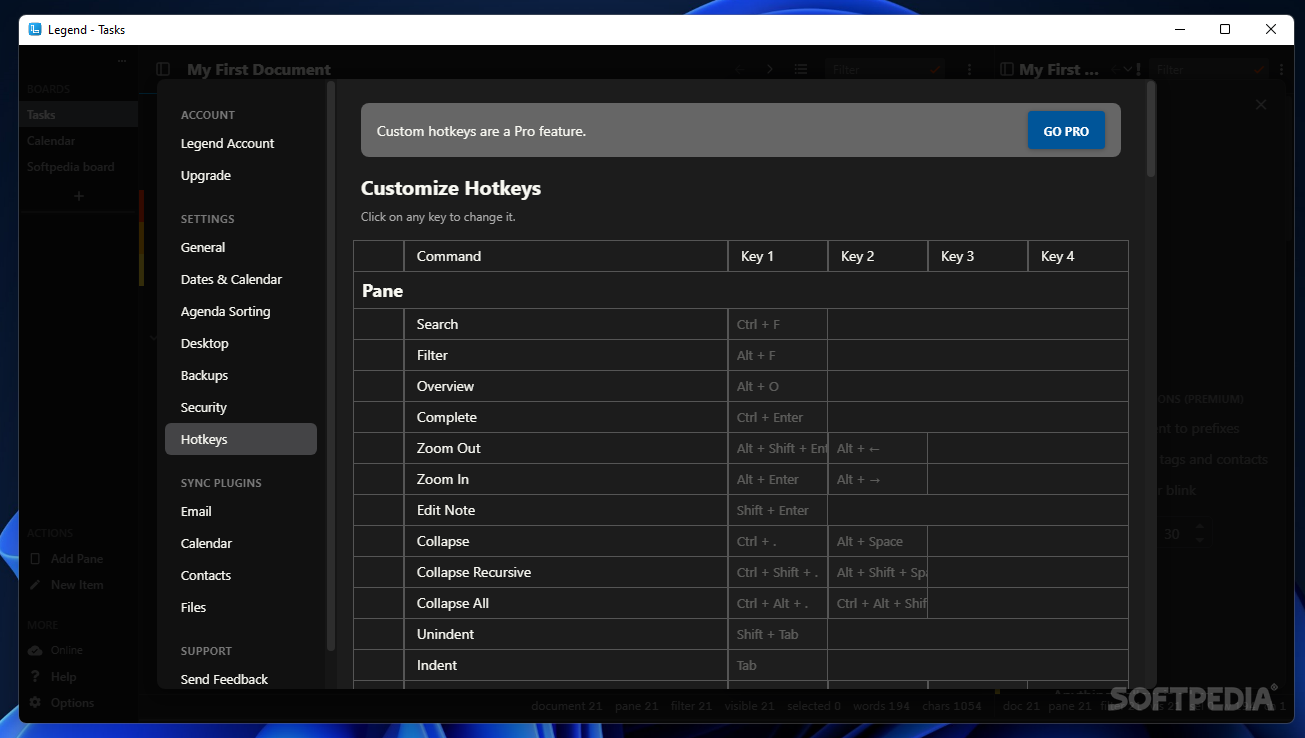Click Zoom Out's Alt + Shift + Enter key
The height and width of the screenshot is (738, 1305).
[778, 448]
